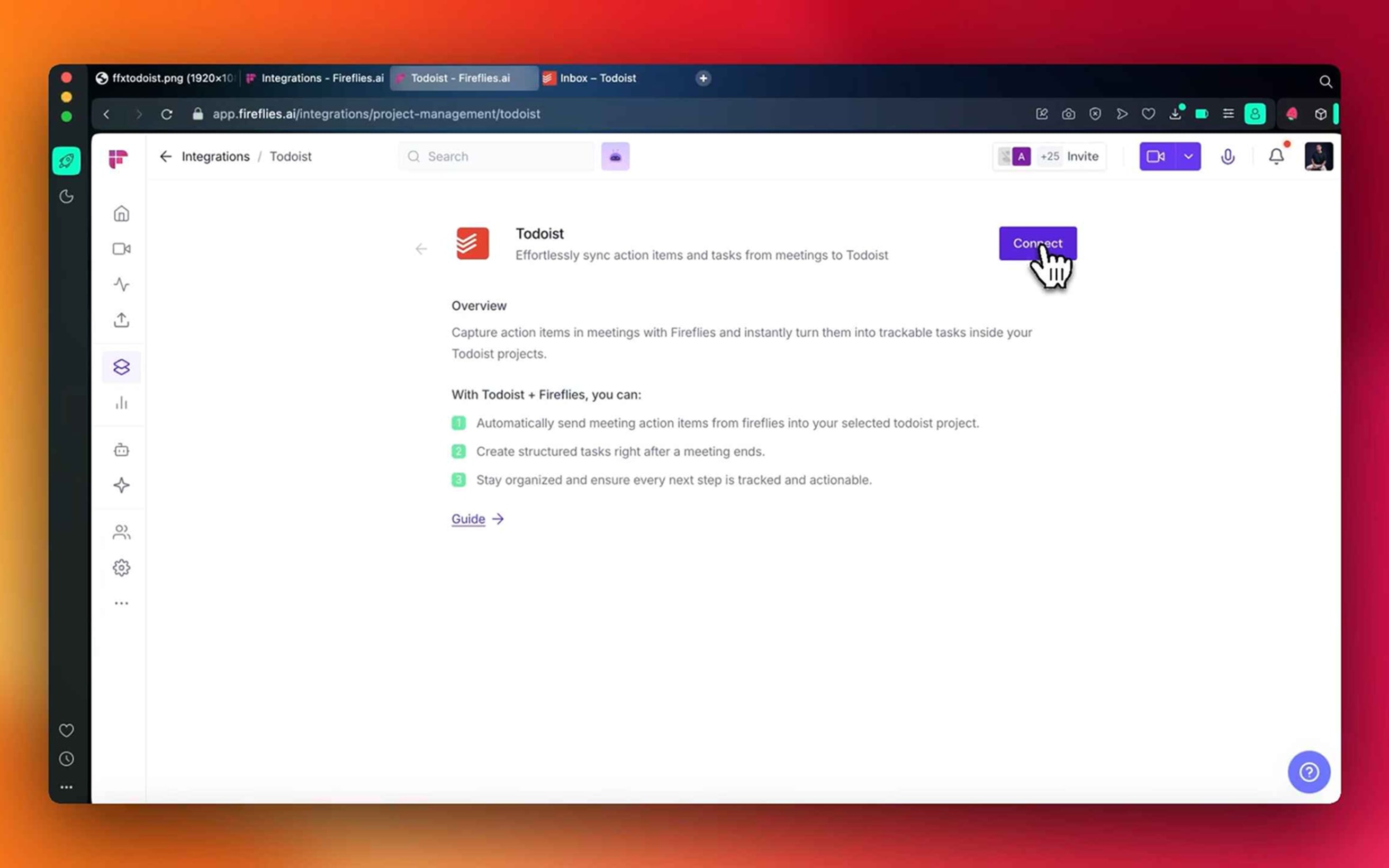The image size is (1389, 868).
Task: Click the Connect button for Todoist
Action: pos(1037,243)
